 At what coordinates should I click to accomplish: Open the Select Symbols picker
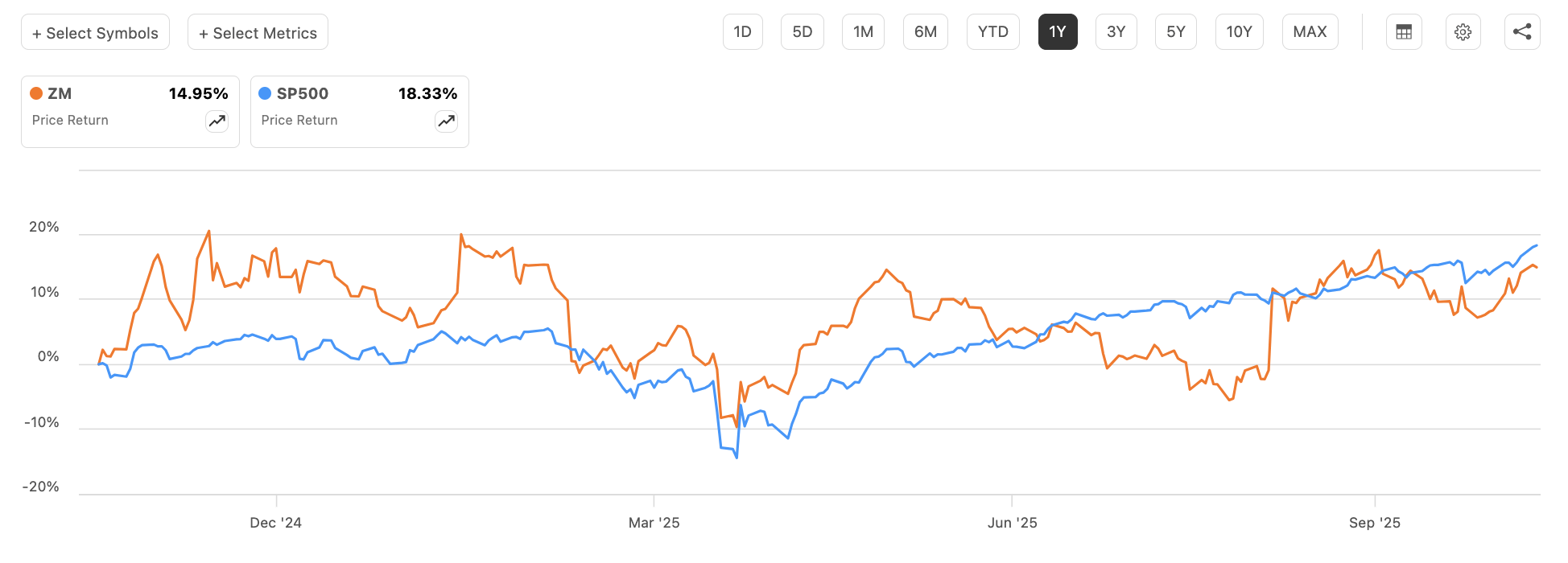pos(95,32)
